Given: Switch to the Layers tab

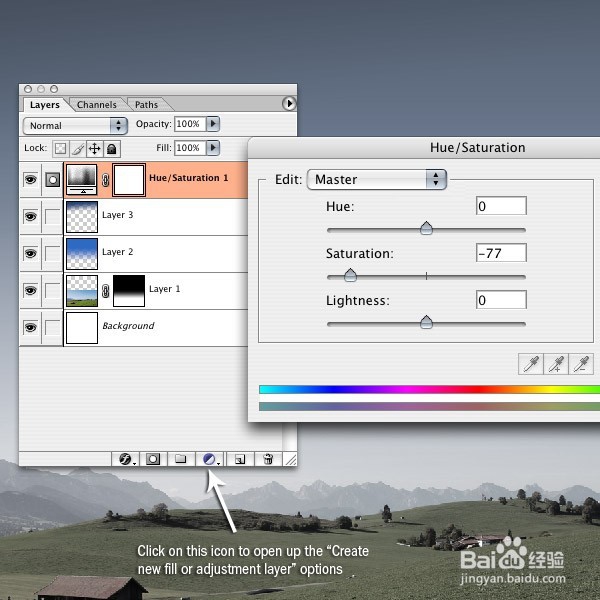Looking at the screenshot, I should click(x=45, y=105).
